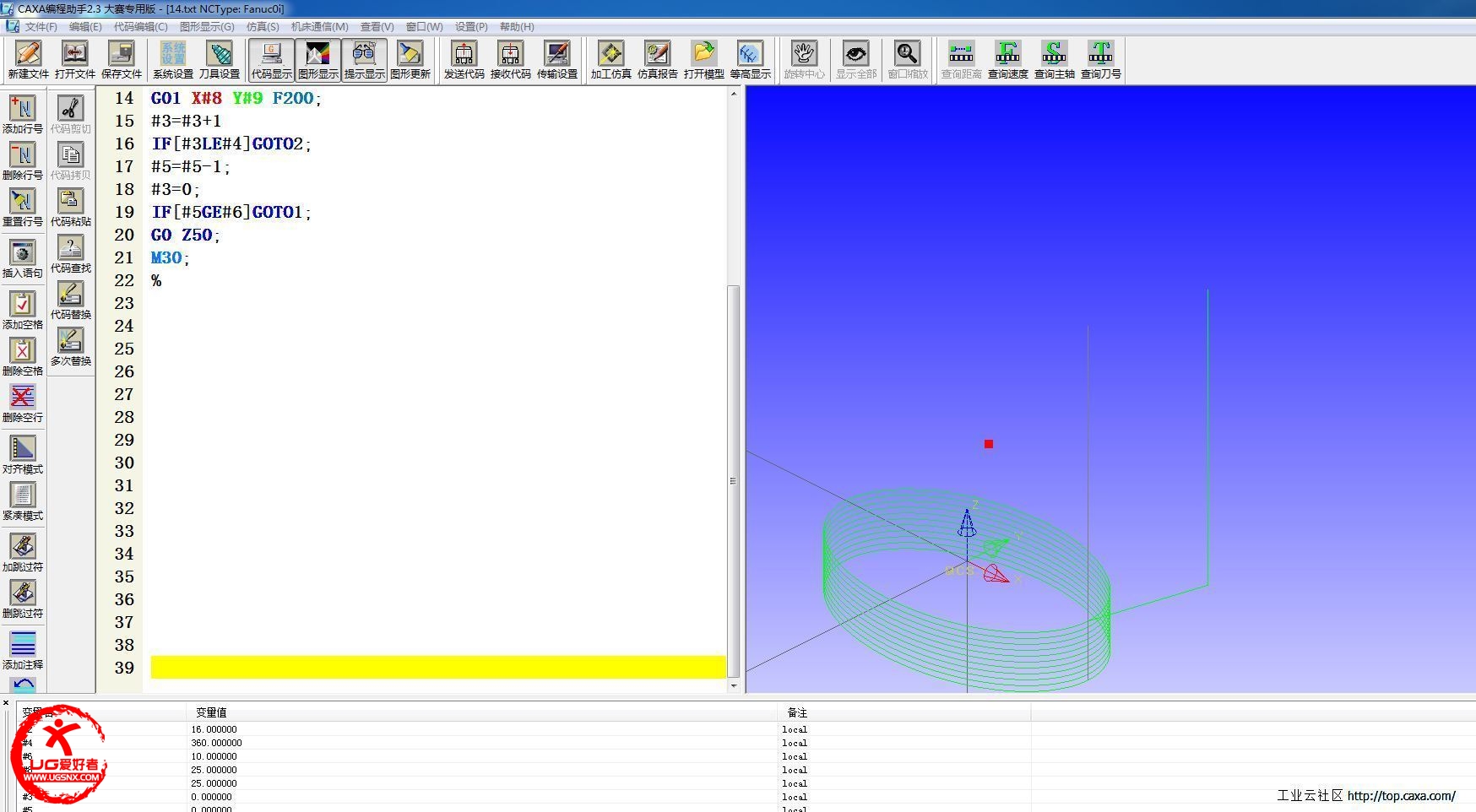Screen dimensions: 1476x812
Task: Enable 对齐模式 align mode
Action: click(x=23, y=455)
